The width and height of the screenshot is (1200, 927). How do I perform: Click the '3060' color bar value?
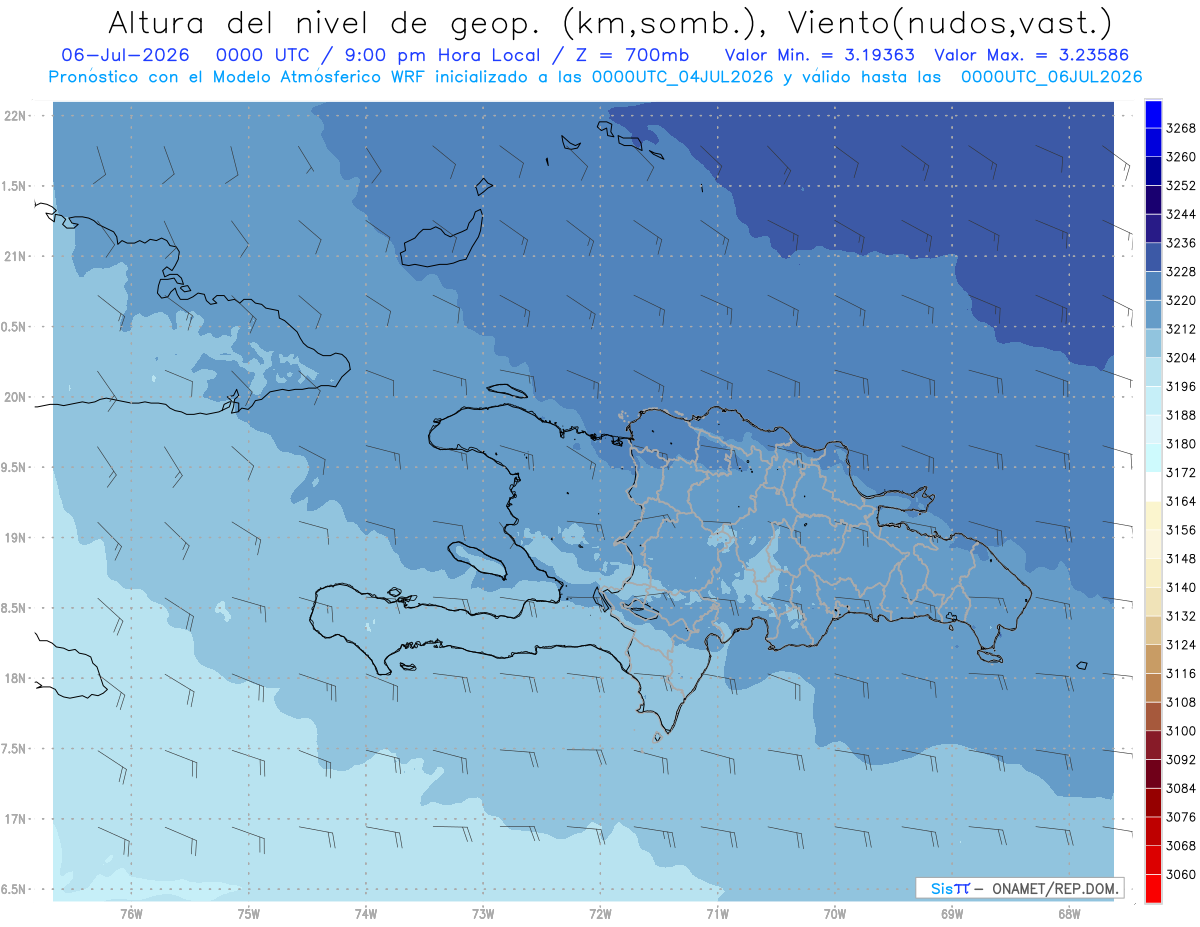click(x=1180, y=874)
